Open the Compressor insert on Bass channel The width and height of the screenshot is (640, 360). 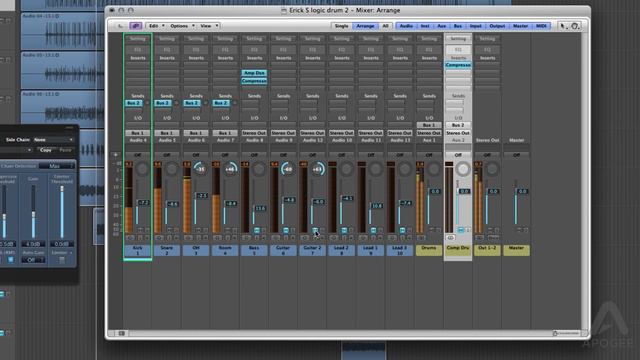tap(254, 81)
